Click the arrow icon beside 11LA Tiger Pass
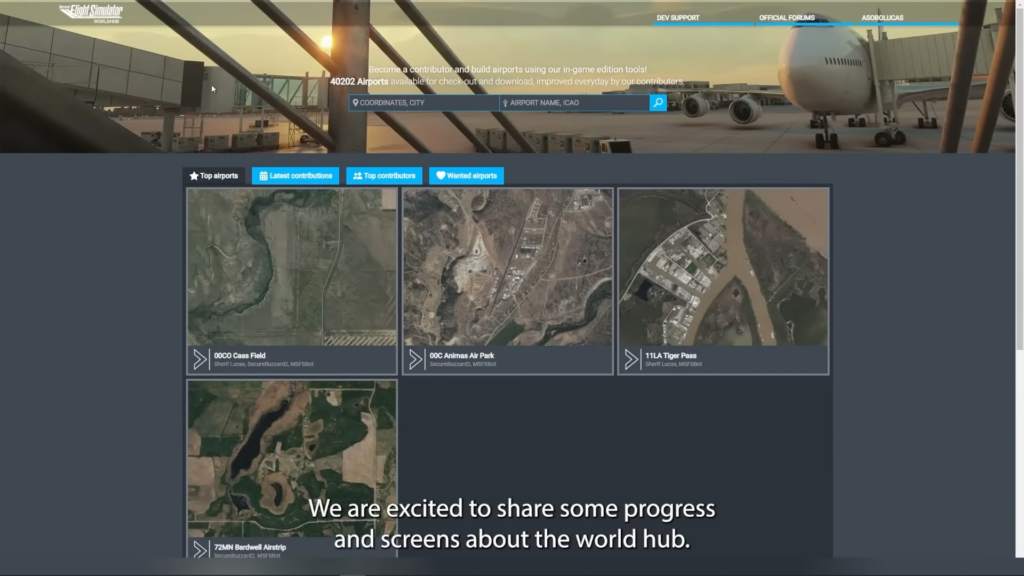The image size is (1024, 576). [x=631, y=359]
